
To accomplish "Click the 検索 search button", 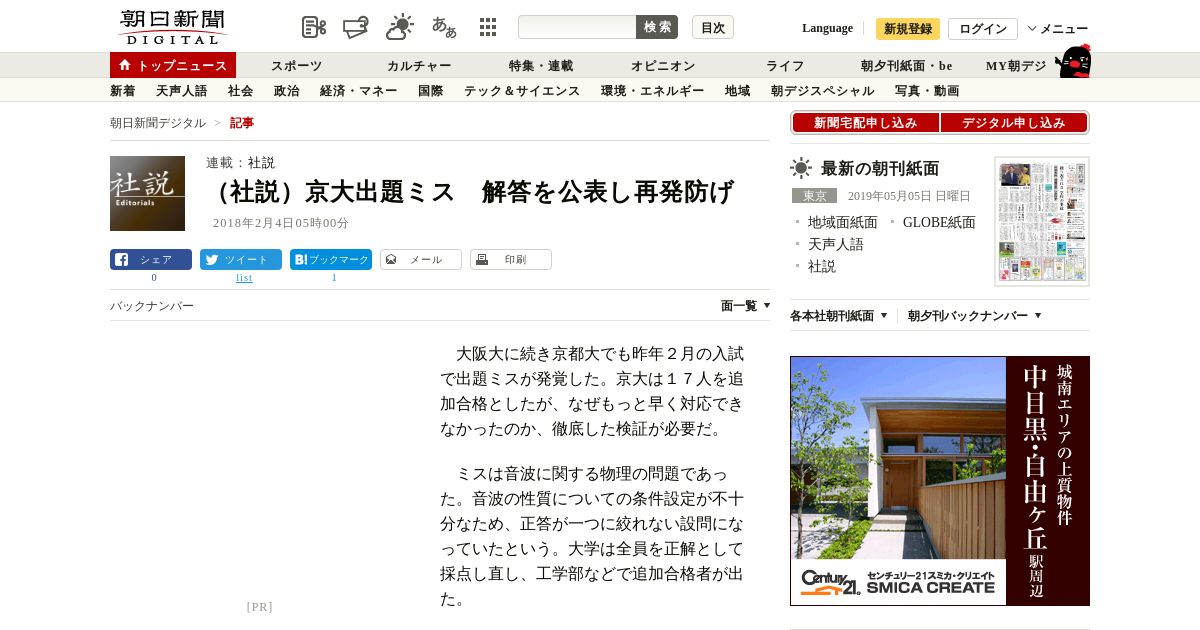I will click(657, 27).
